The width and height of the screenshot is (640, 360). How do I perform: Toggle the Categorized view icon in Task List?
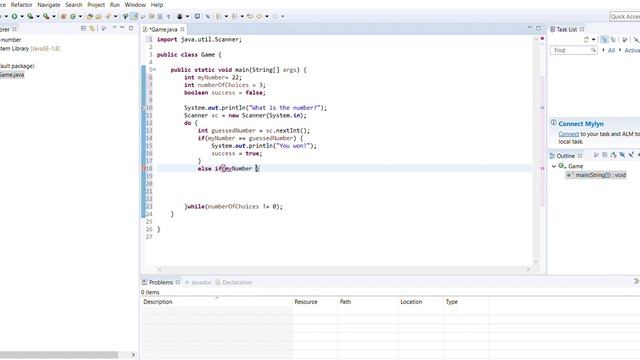point(604,40)
